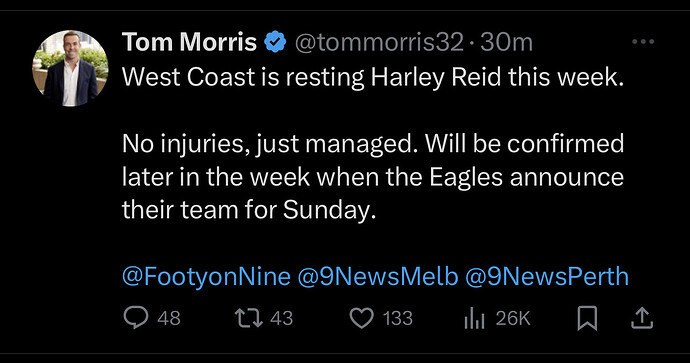Open the Tom Morris display name

point(189,42)
